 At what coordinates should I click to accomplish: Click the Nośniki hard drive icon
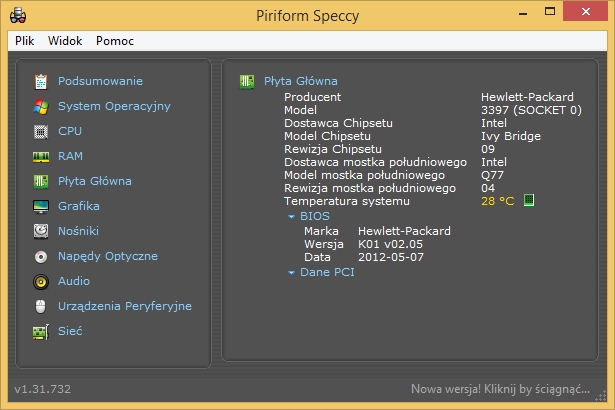click(x=41, y=231)
